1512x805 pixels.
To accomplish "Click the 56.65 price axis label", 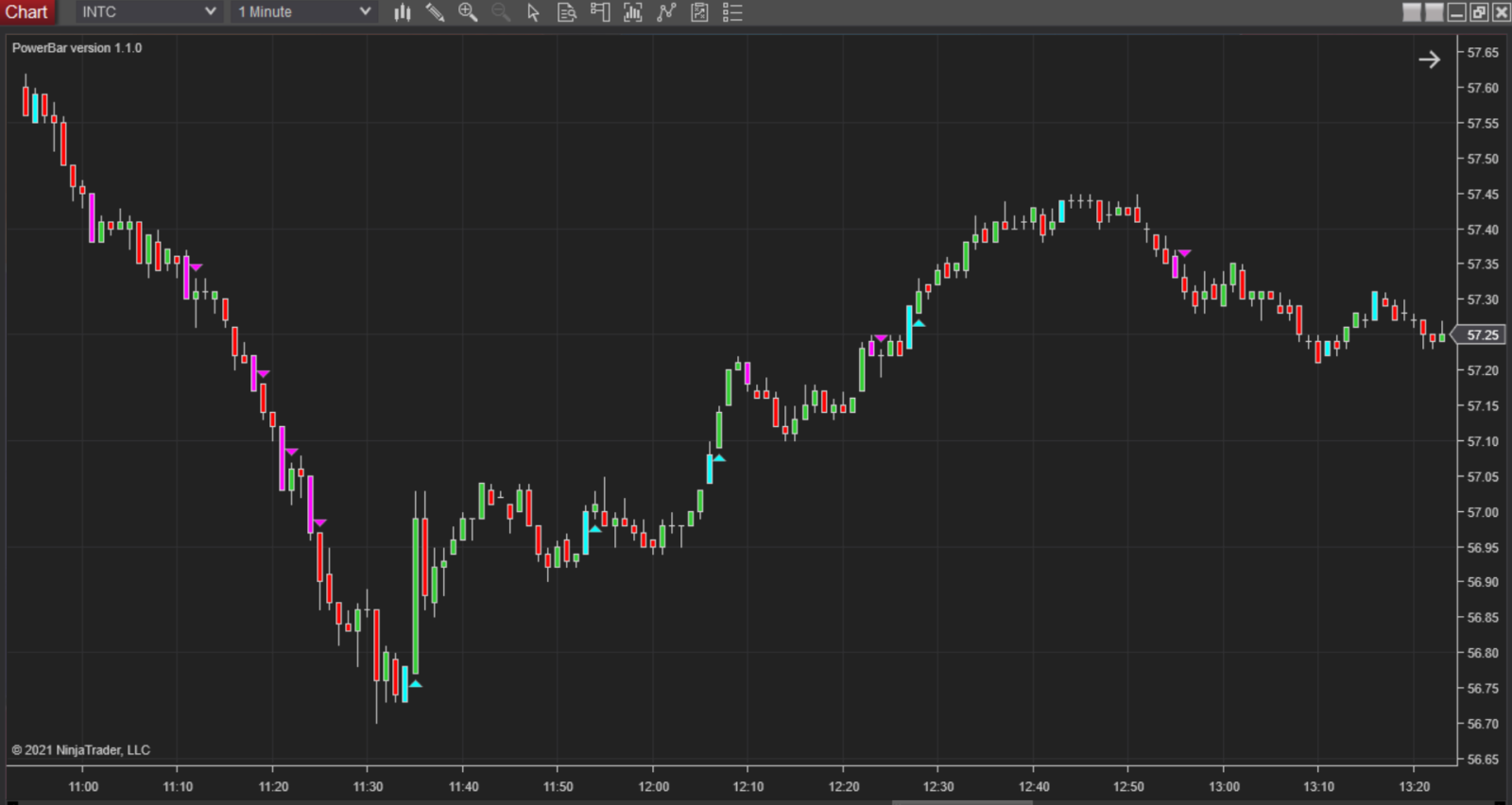I will [x=1483, y=760].
